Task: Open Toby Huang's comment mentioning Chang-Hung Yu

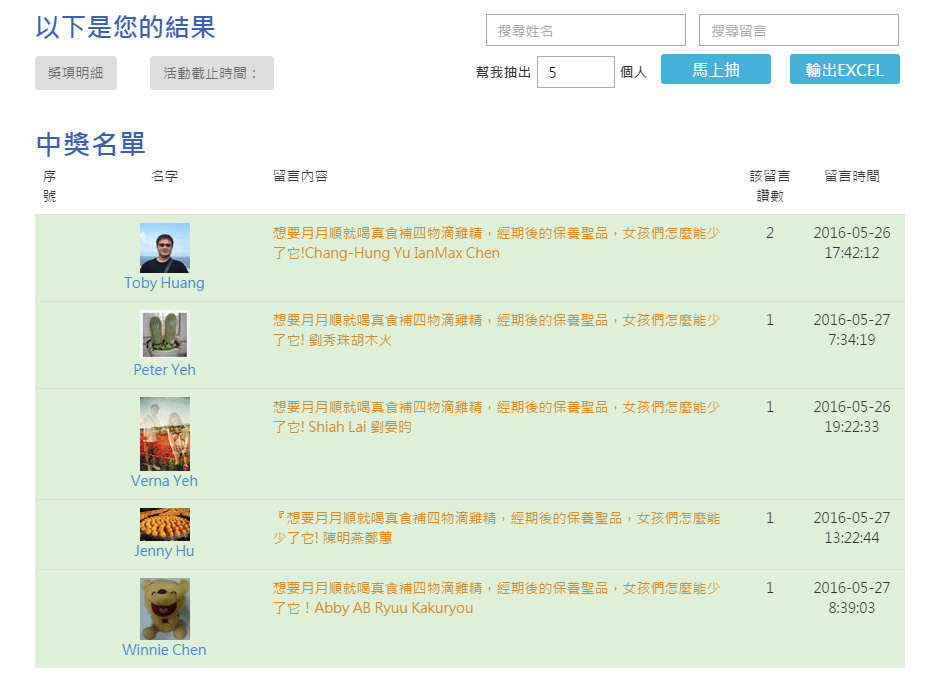Action: (497, 243)
